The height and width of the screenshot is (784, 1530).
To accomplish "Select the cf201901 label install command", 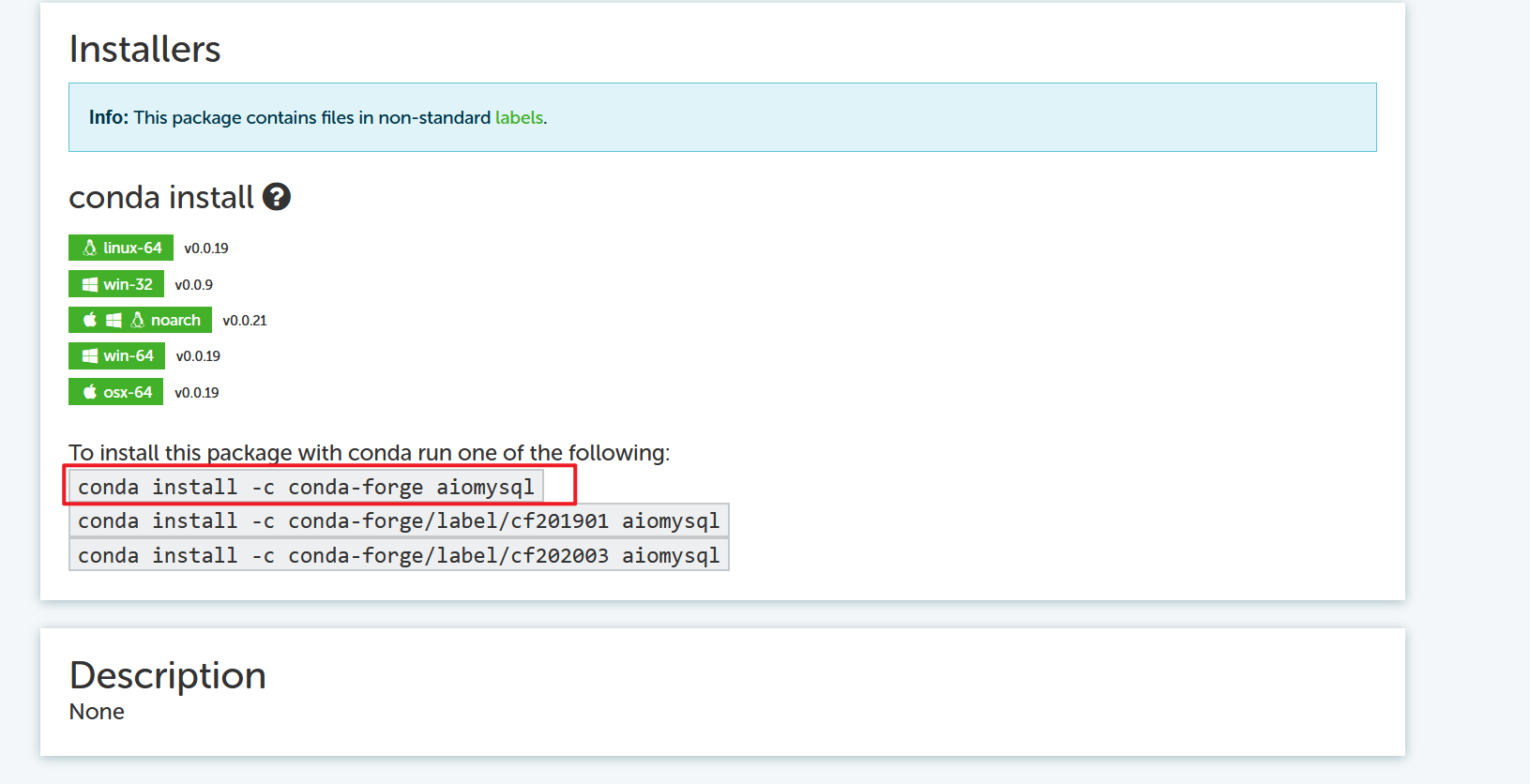I will (399, 520).
